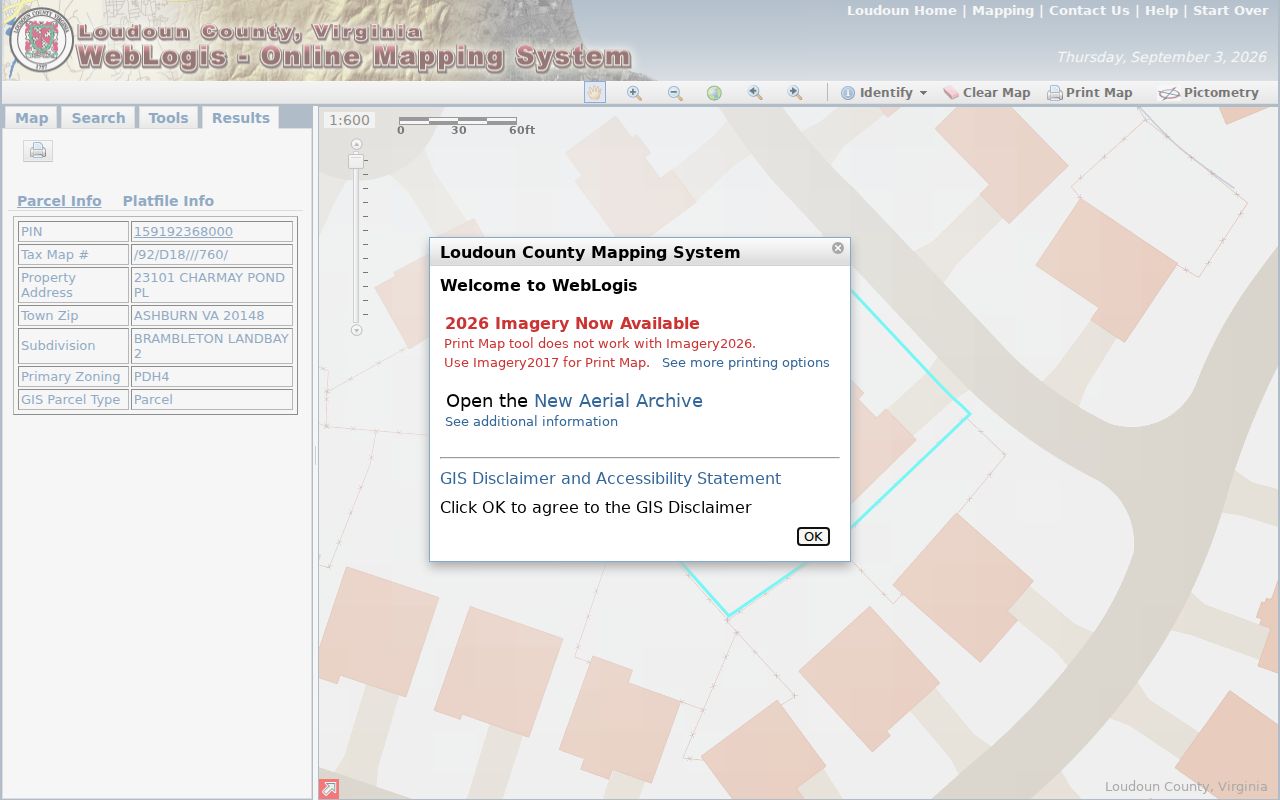
Task: Click the Clear Map eraser tool
Action: click(x=986, y=93)
